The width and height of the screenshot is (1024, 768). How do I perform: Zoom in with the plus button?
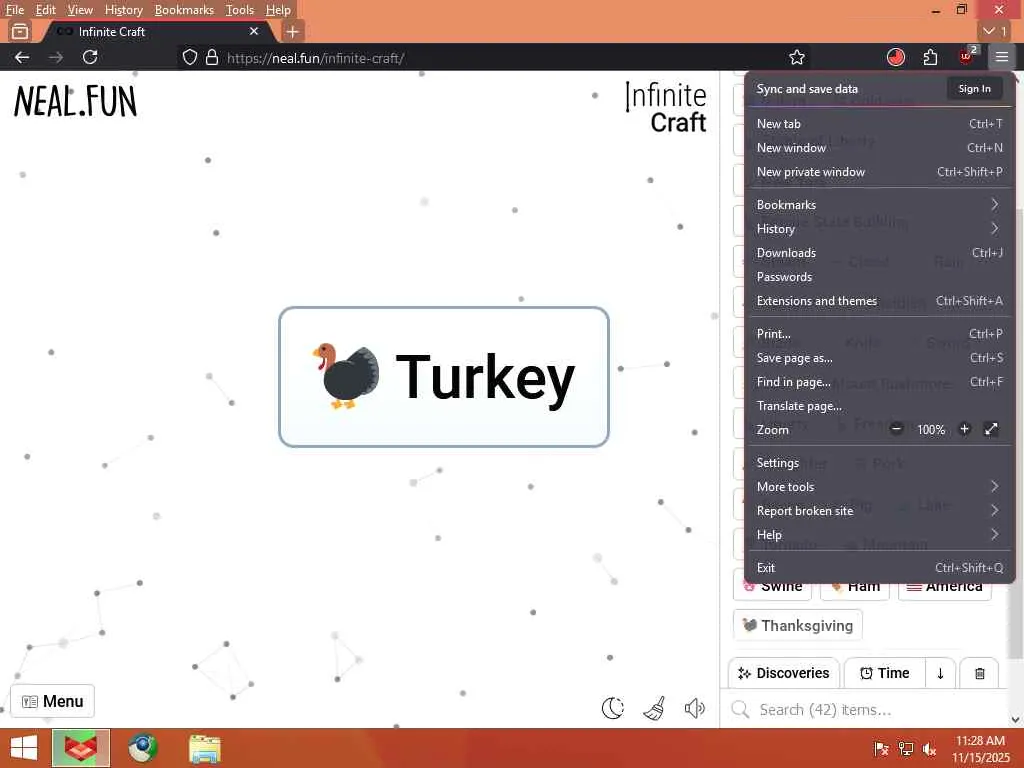(965, 429)
